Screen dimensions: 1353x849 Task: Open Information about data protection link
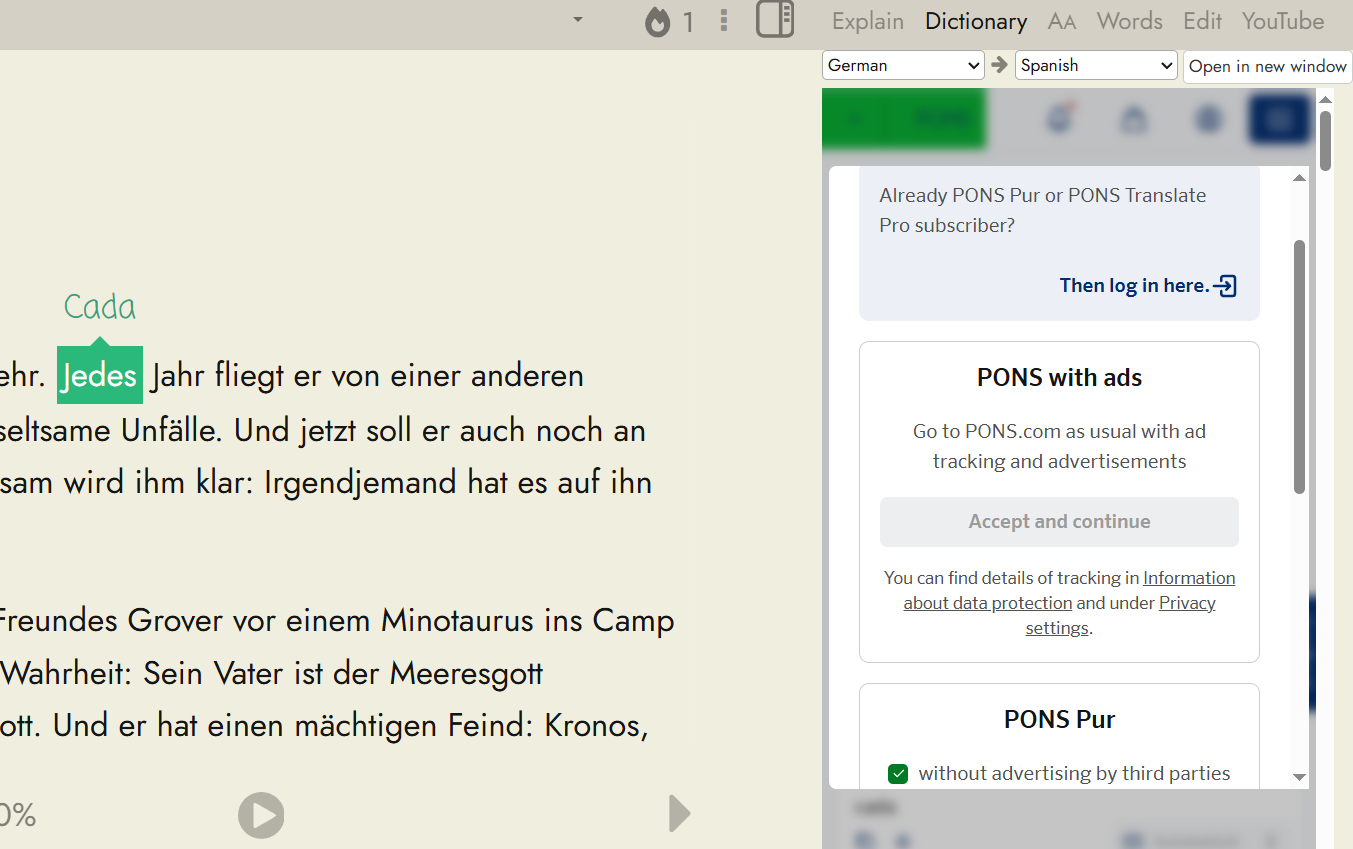point(987,603)
